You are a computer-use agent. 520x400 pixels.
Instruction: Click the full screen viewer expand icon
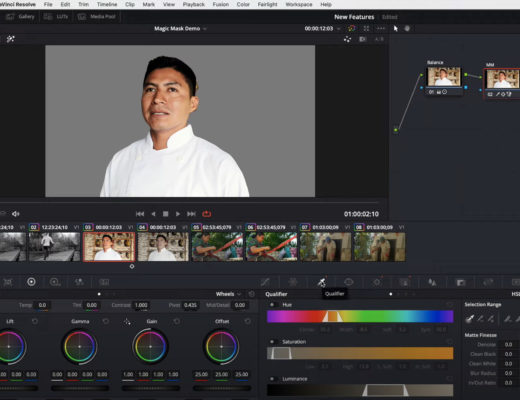click(x=366, y=28)
